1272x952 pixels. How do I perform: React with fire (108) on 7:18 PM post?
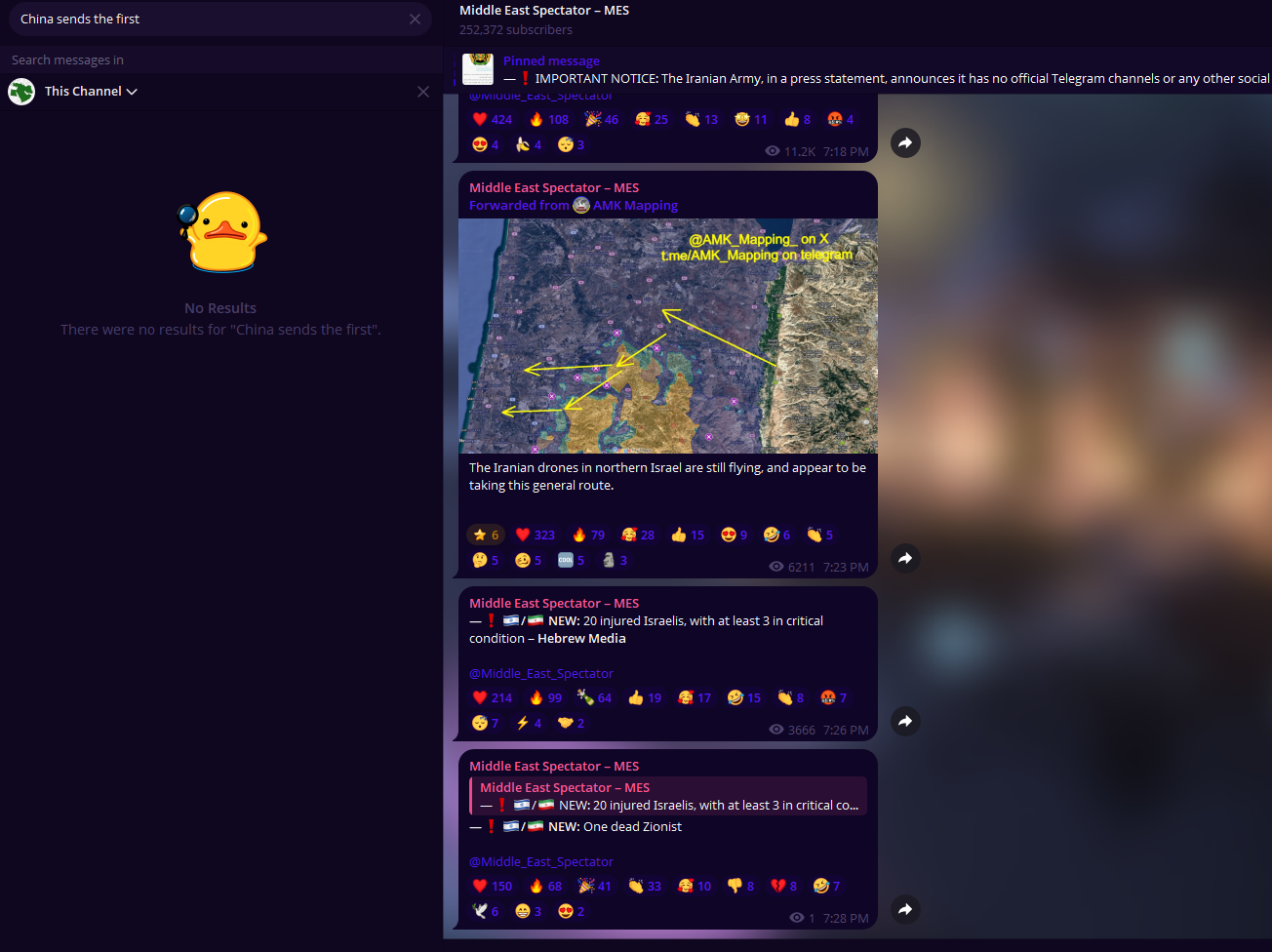click(548, 120)
